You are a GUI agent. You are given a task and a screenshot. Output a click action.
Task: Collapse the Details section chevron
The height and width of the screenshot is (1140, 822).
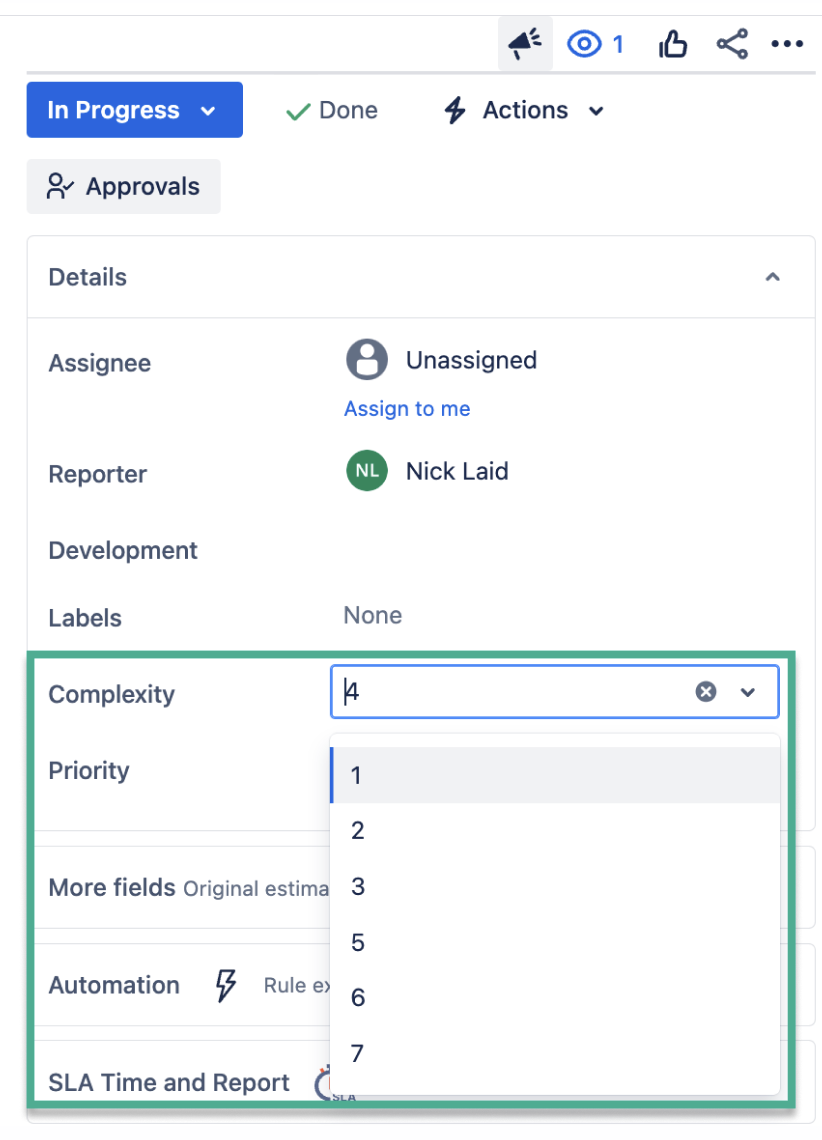coord(773,277)
